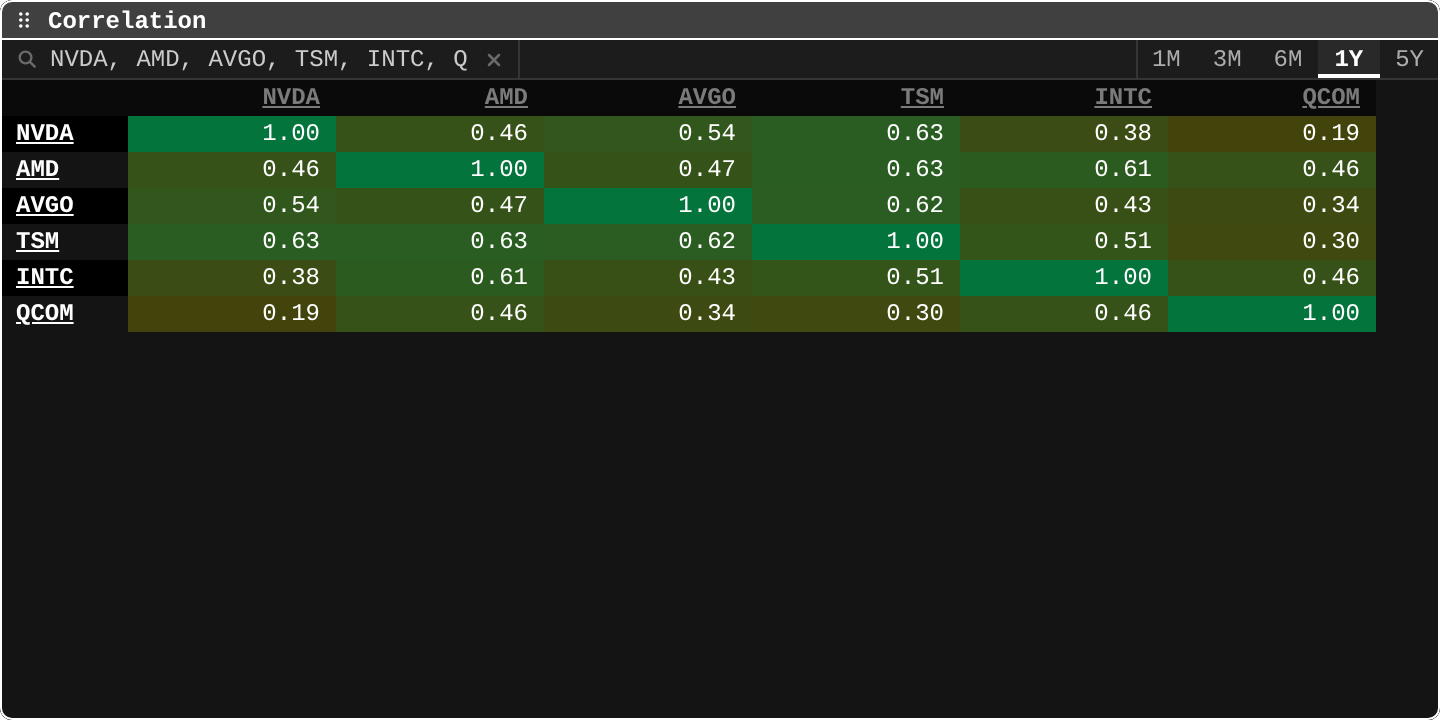Open the TSM row label link

click(38, 241)
